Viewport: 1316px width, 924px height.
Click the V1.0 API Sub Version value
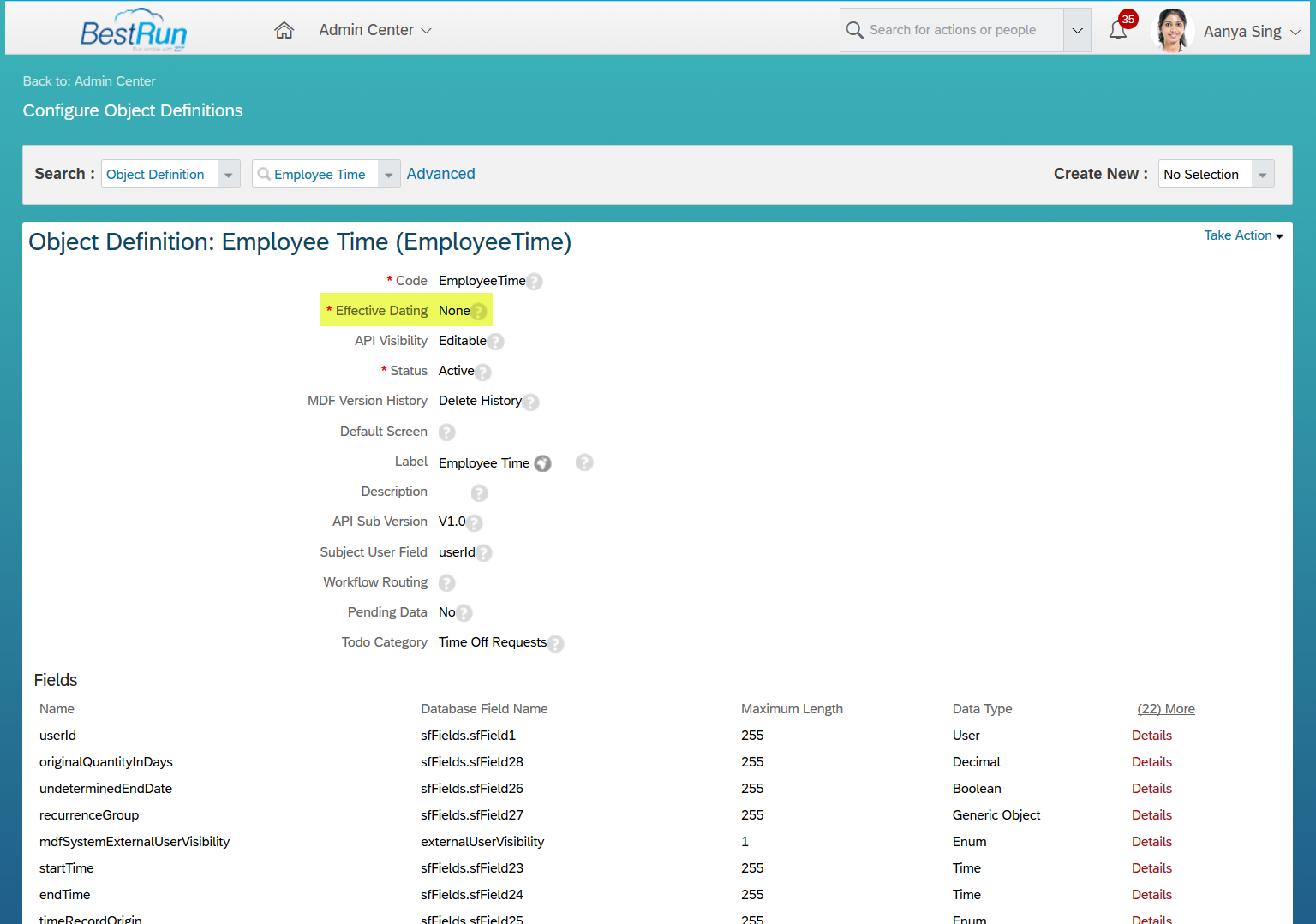(452, 522)
